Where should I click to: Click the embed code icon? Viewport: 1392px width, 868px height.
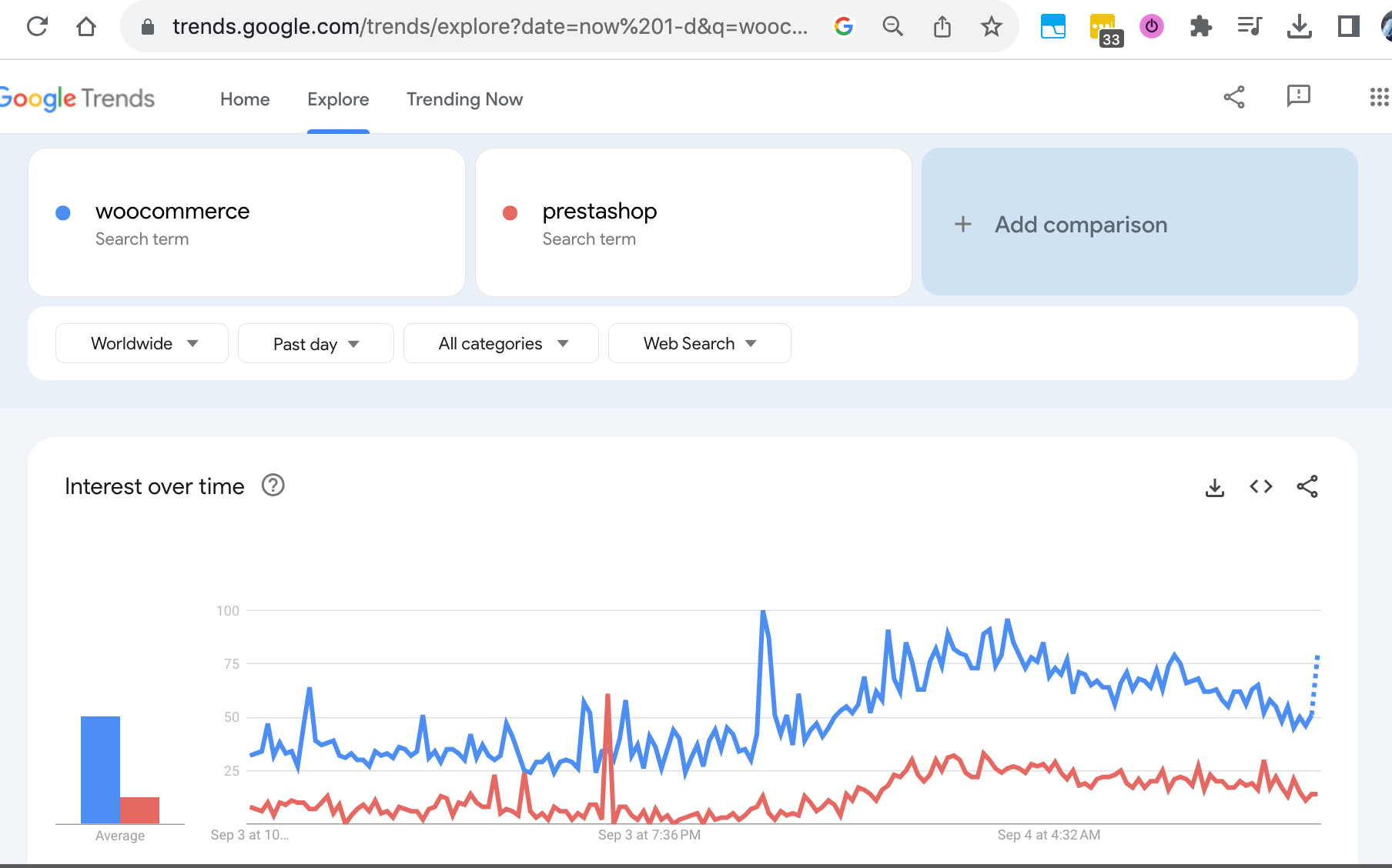click(1260, 487)
